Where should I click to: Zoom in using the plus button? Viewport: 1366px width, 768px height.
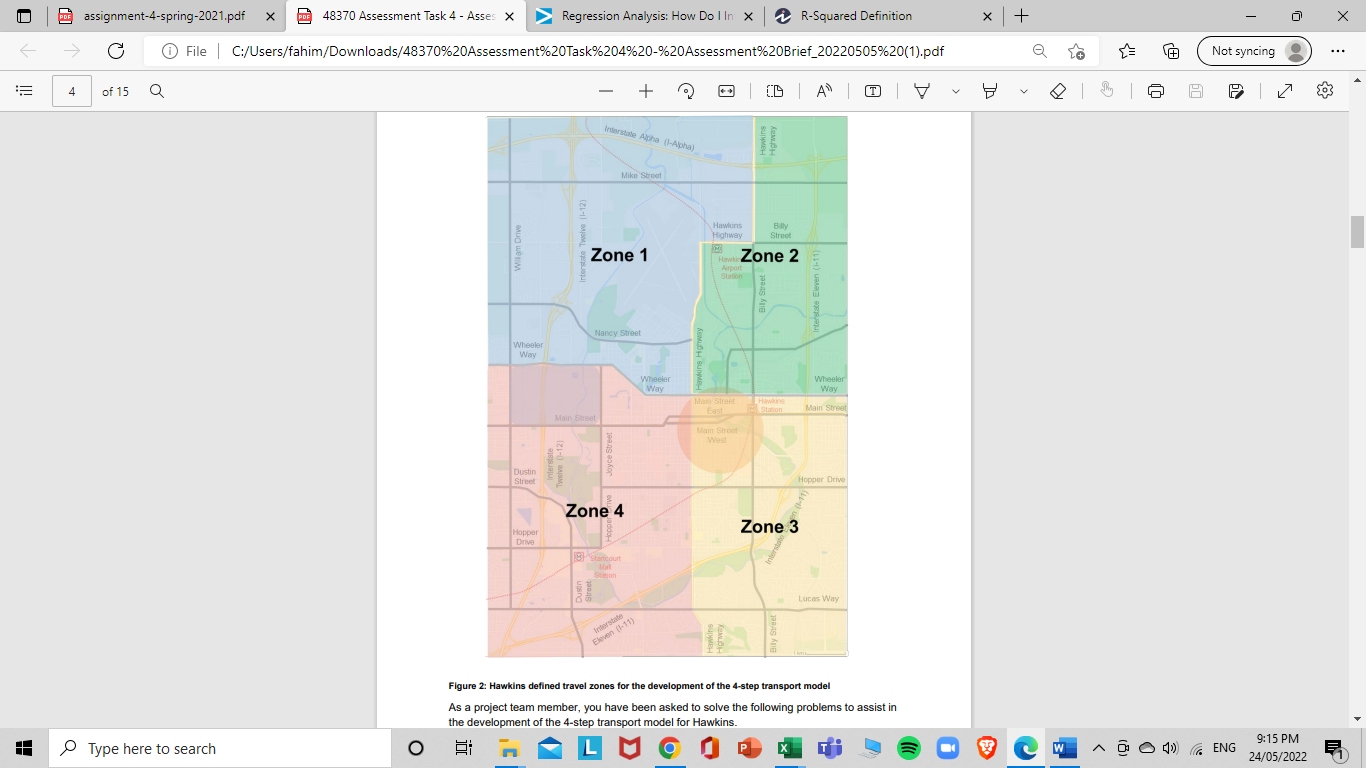(646, 91)
